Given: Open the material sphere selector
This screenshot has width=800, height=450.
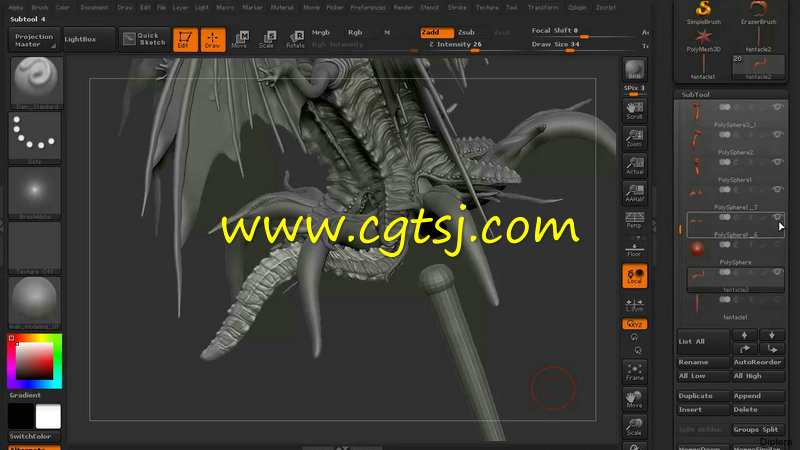Looking at the screenshot, I should coord(35,303).
